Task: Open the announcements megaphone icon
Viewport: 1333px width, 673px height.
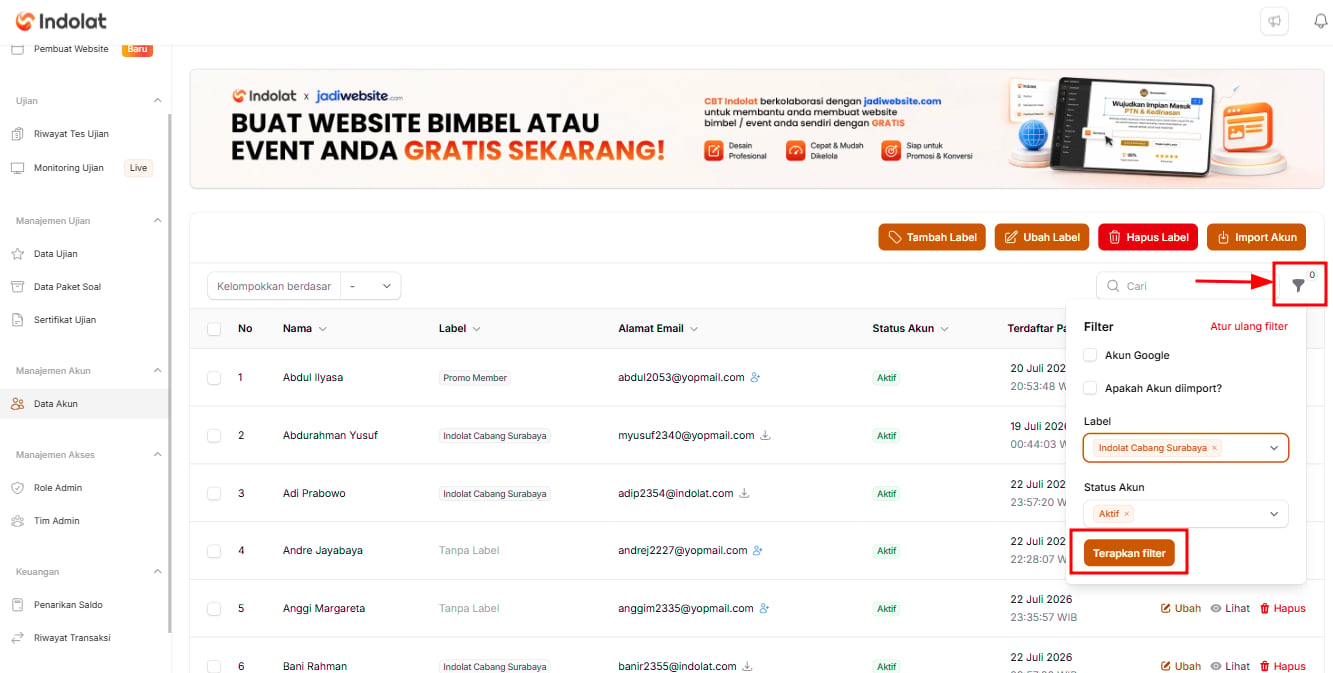Action: point(1275,21)
